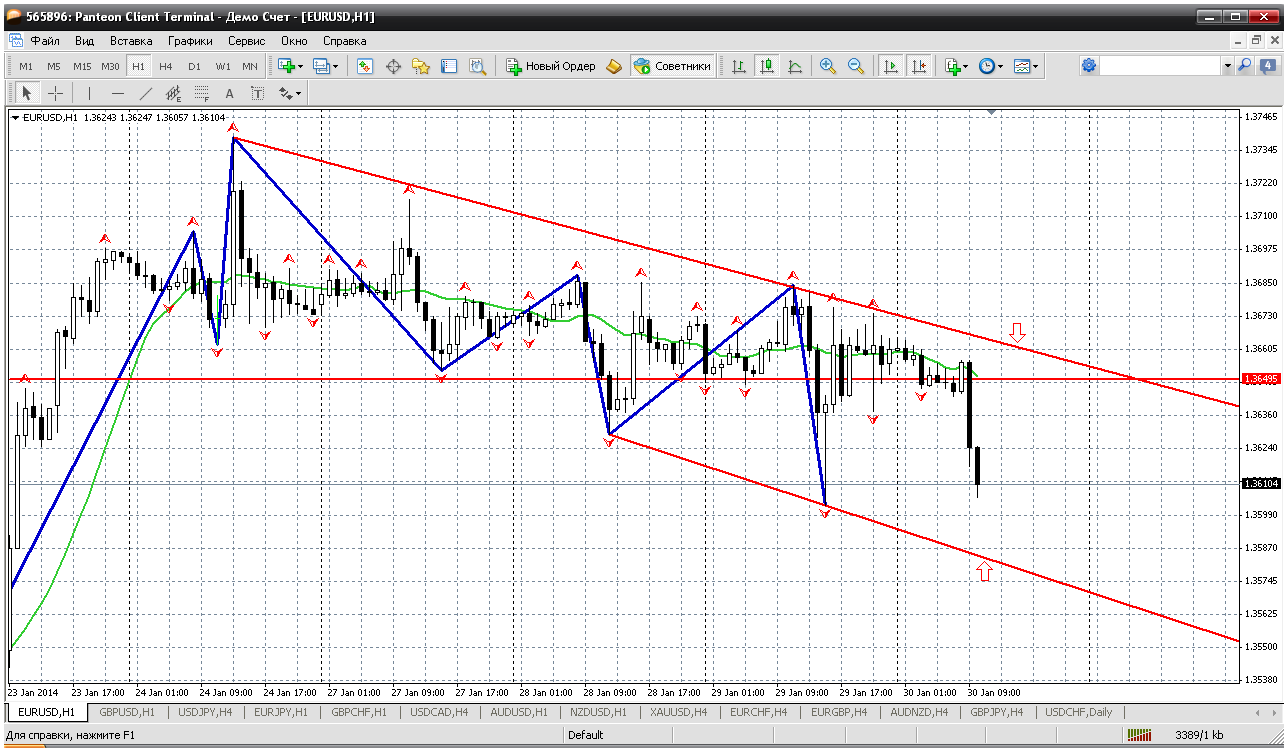The width and height of the screenshot is (1288, 748).
Task: Set timeframe to H4
Action: pyautogui.click(x=166, y=66)
